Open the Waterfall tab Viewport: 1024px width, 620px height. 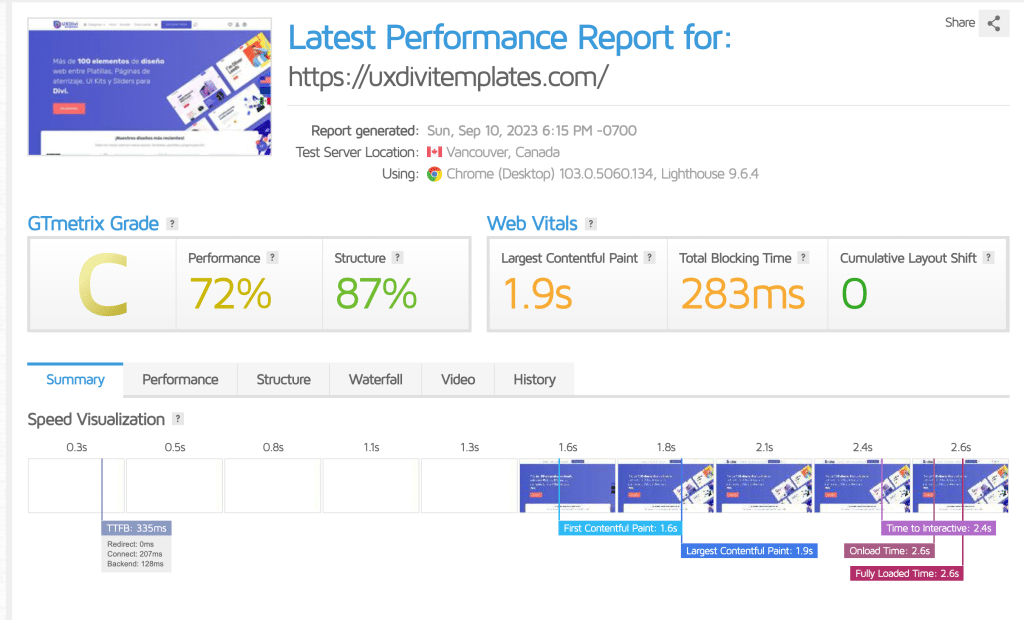(376, 380)
